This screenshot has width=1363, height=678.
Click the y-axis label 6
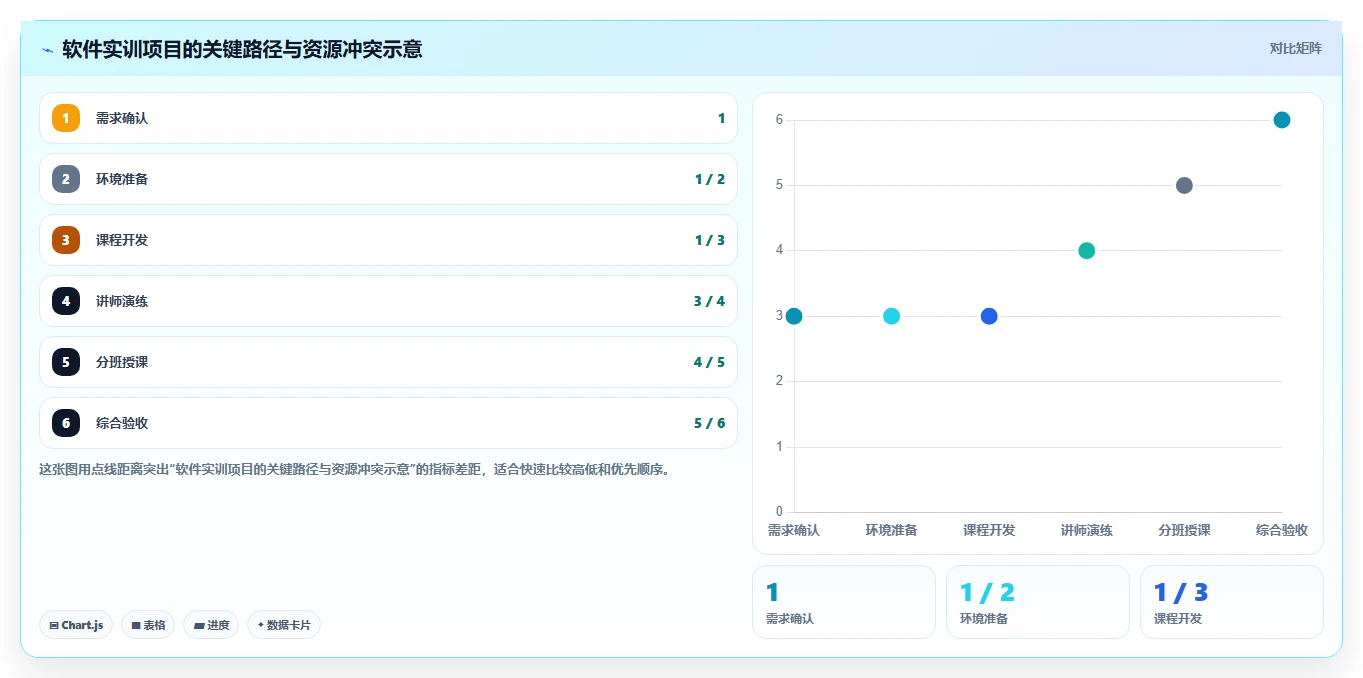[x=779, y=120]
